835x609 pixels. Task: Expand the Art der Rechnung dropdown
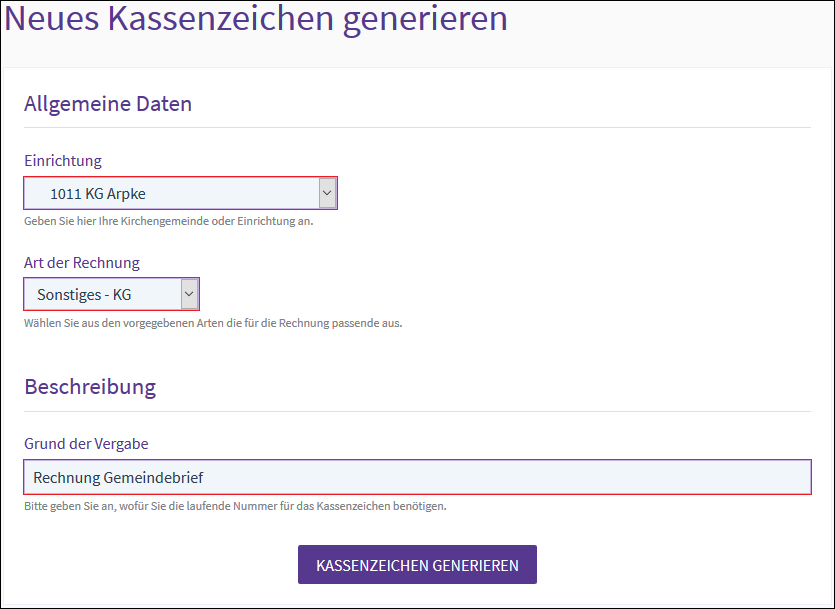[111, 294]
